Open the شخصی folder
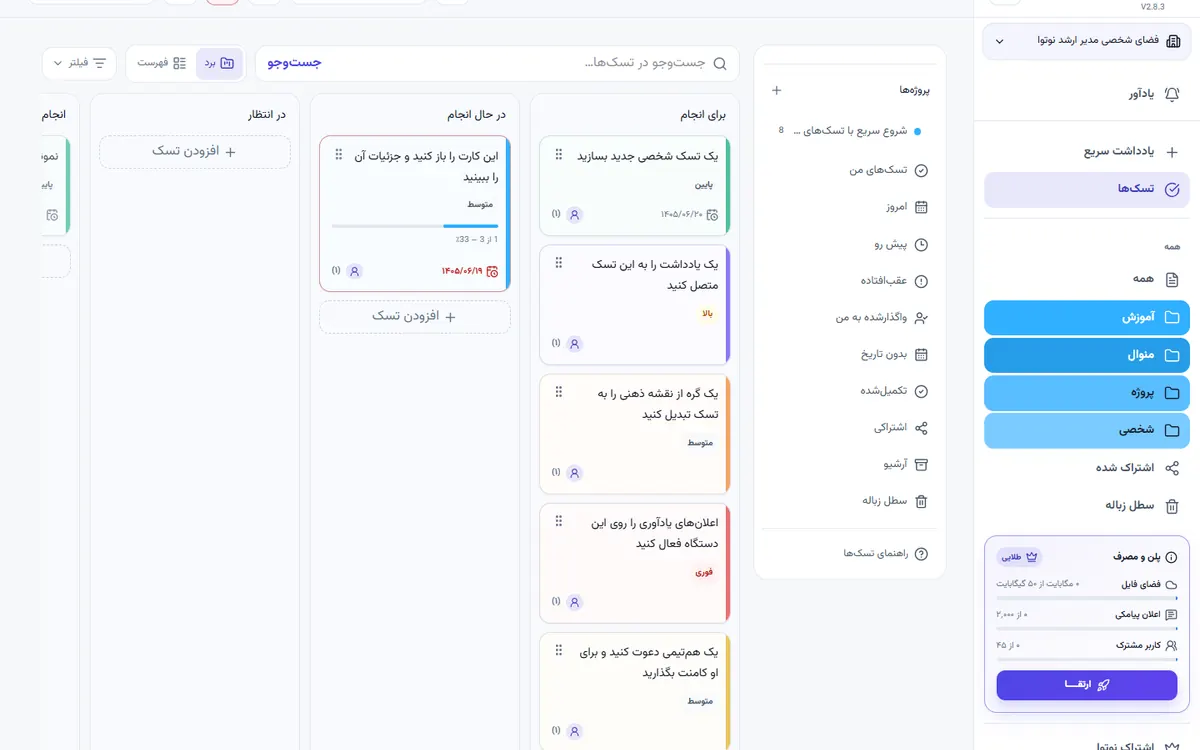The width and height of the screenshot is (1200, 750). pyautogui.click(x=1087, y=430)
